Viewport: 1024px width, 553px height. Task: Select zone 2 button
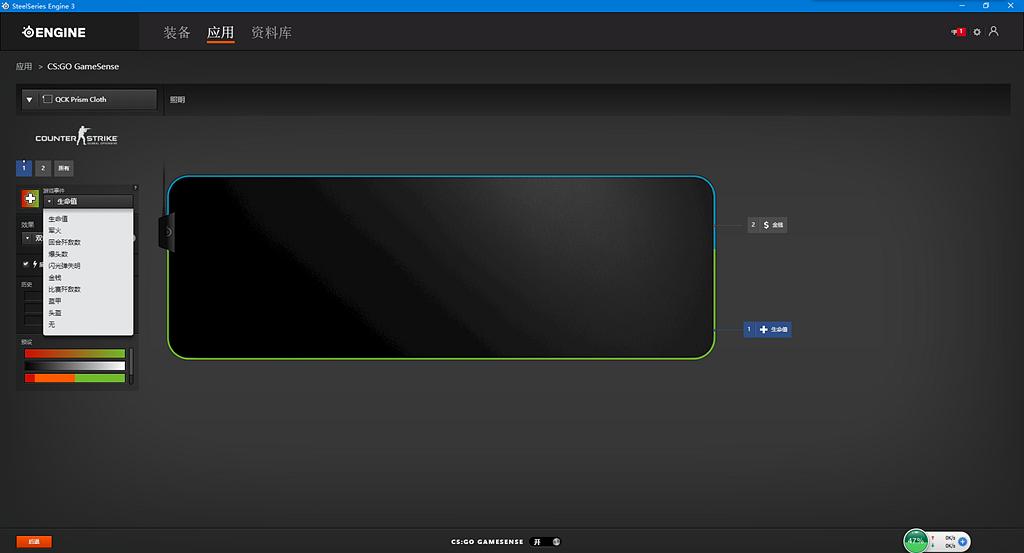(x=43, y=168)
